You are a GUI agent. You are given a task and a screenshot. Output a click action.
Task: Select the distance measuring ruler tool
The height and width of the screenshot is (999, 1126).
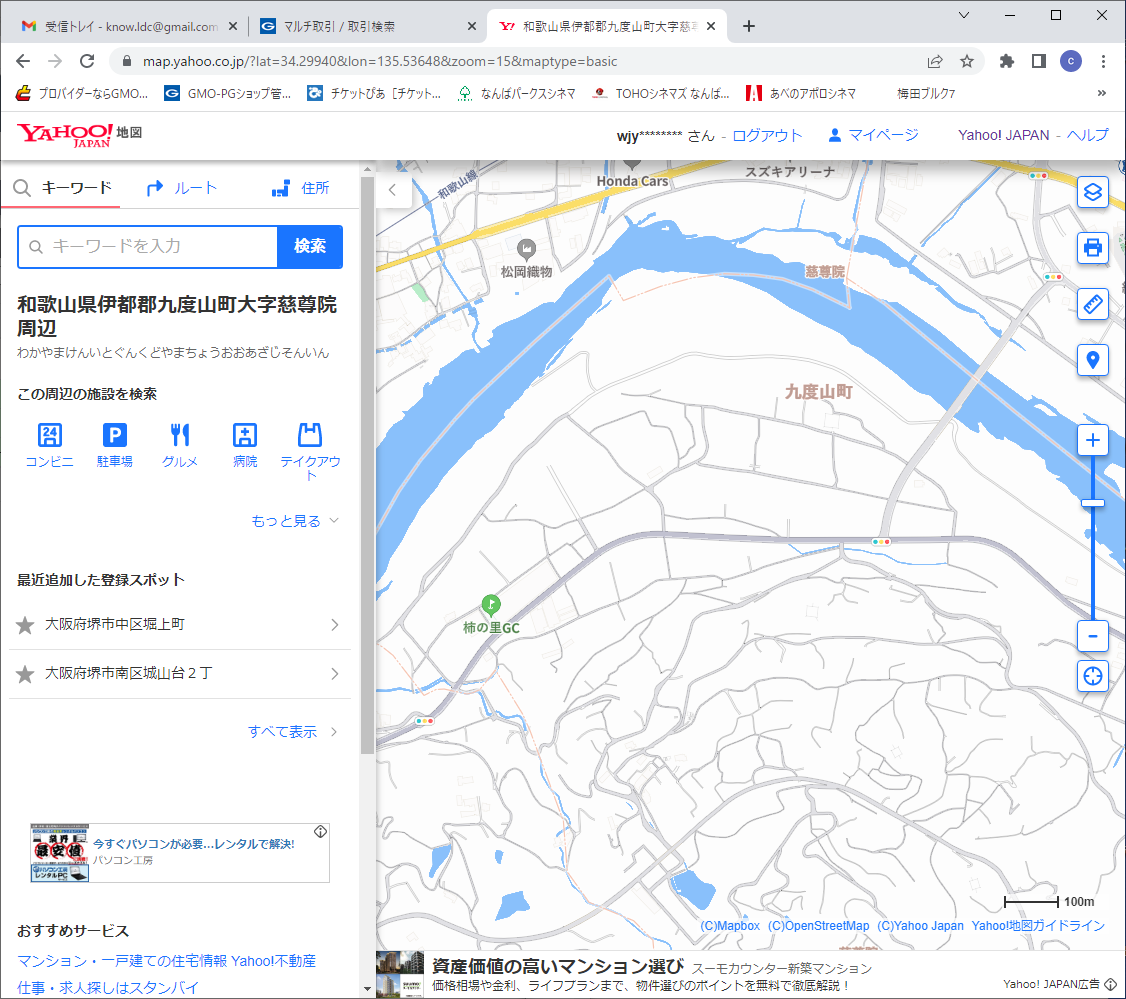[1092, 304]
